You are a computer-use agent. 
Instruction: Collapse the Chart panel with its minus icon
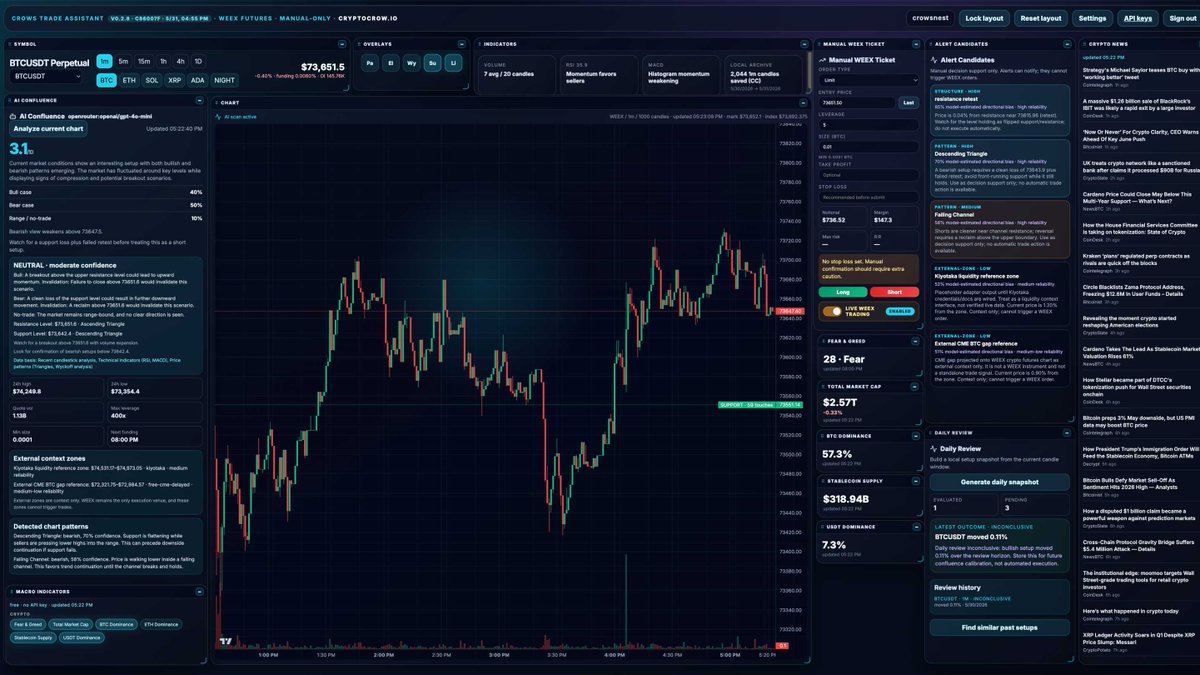802,102
